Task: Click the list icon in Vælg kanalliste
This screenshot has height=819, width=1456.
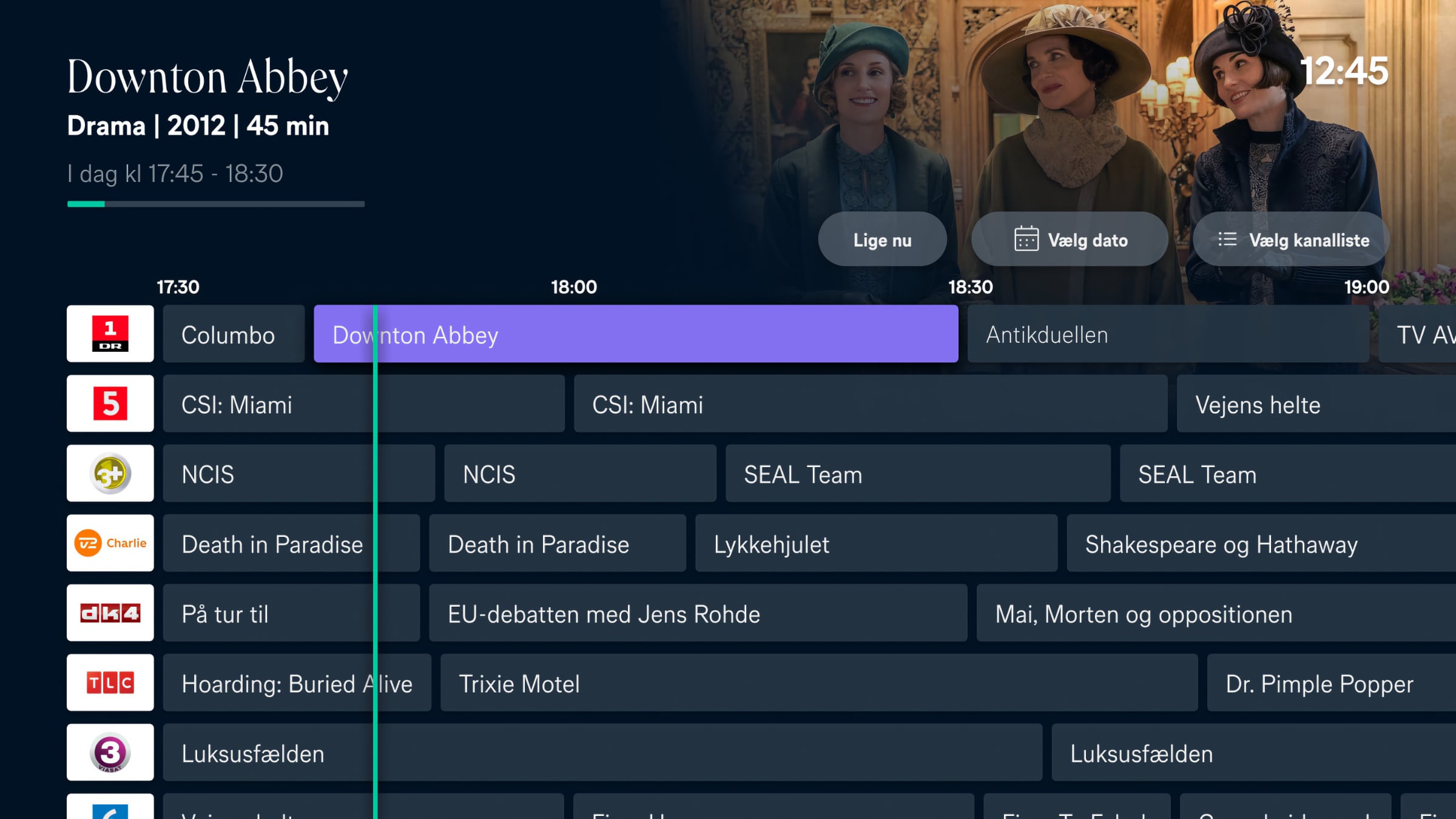Action: click(1227, 239)
